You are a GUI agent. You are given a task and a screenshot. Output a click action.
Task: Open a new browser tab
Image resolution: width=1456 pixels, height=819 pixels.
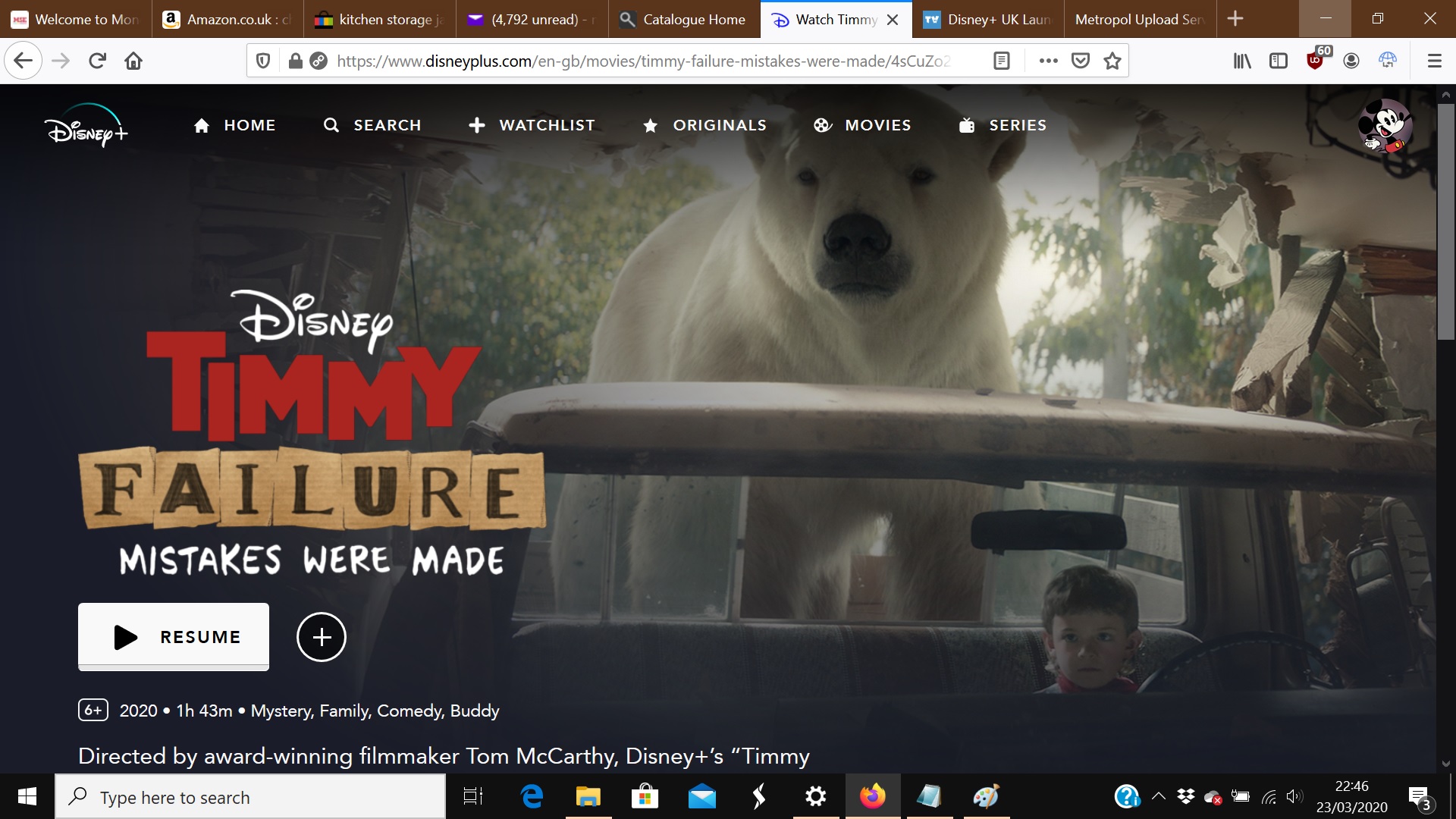1235,19
